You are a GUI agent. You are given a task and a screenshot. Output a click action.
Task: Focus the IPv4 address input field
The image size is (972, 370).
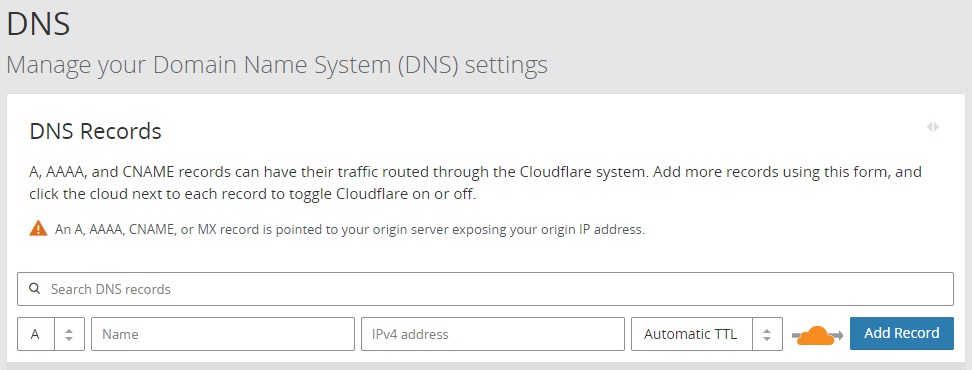(493, 334)
